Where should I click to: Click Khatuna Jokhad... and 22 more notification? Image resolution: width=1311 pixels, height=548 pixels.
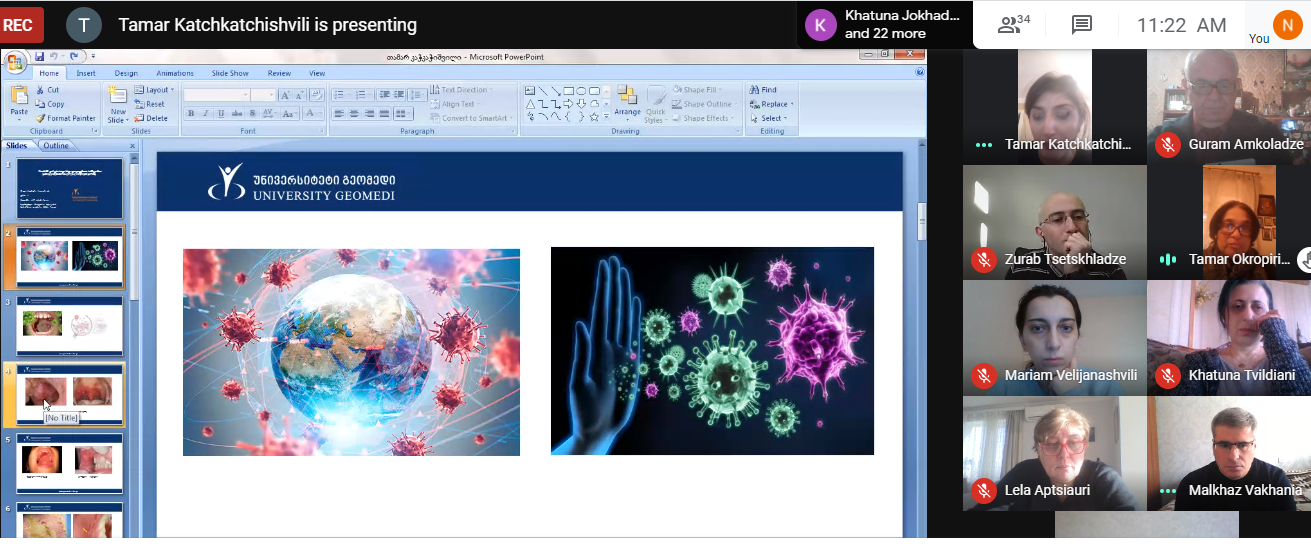click(x=885, y=24)
